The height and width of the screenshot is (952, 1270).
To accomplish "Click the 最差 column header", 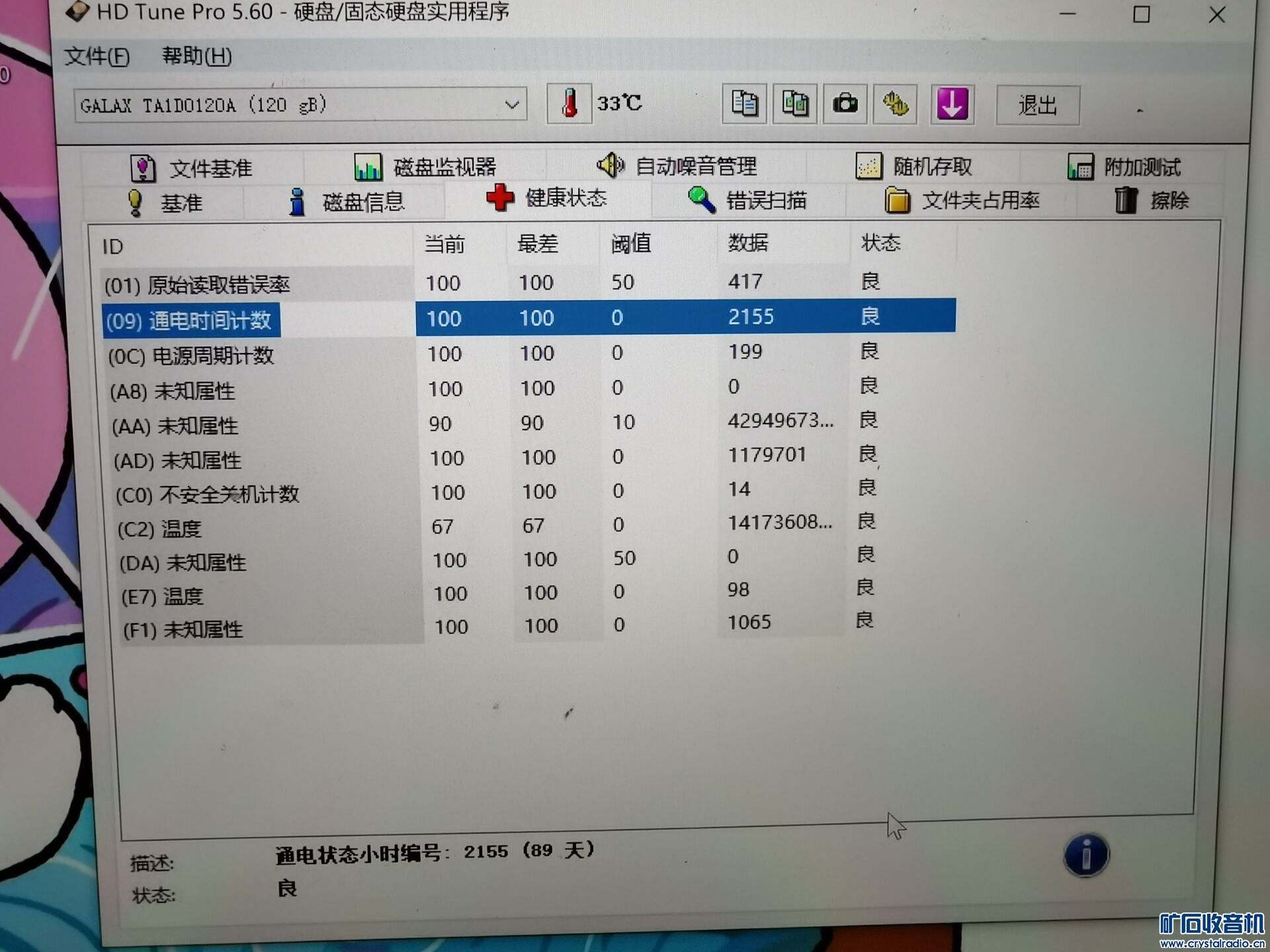I will click(x=538, y=243).
